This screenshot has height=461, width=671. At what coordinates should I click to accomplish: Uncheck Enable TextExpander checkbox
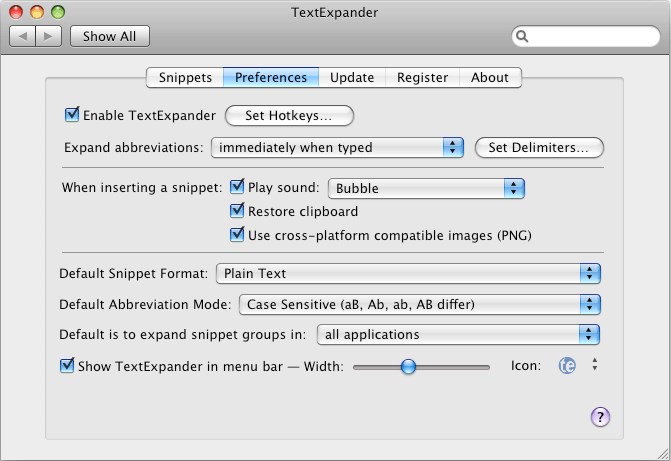pyautogui.click(x=72, y=115)
